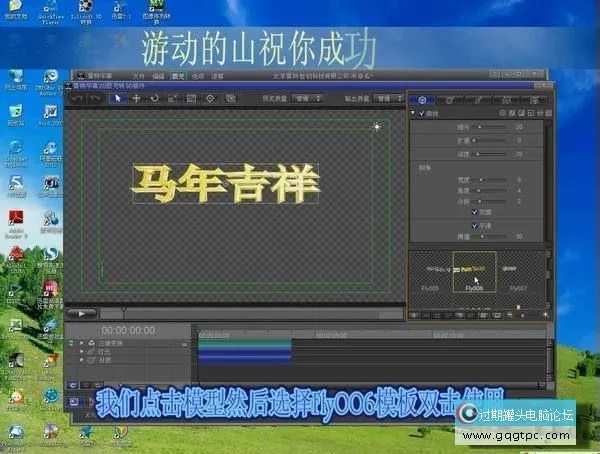The width and height of the screenshot is (600, 454).
Task: Open the 输出质量 output quality dropdown
Action: 388,99
